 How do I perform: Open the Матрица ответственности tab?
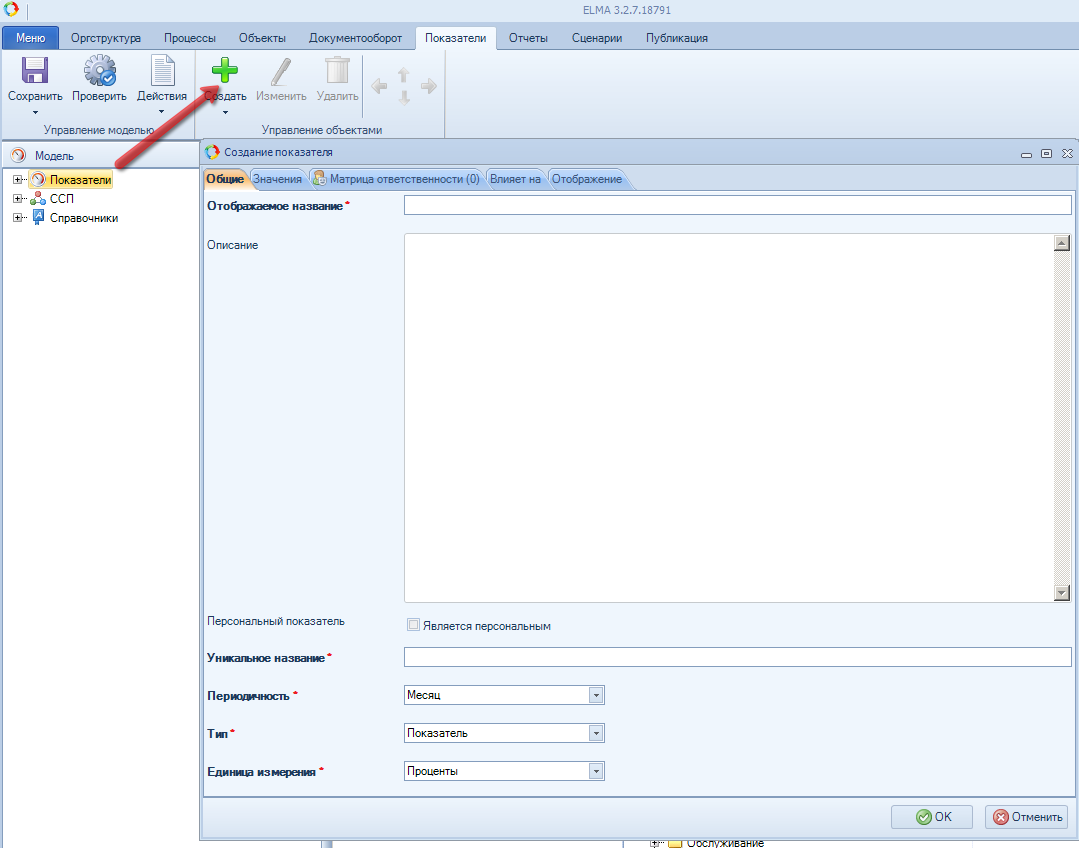click(x=396, y=179)
